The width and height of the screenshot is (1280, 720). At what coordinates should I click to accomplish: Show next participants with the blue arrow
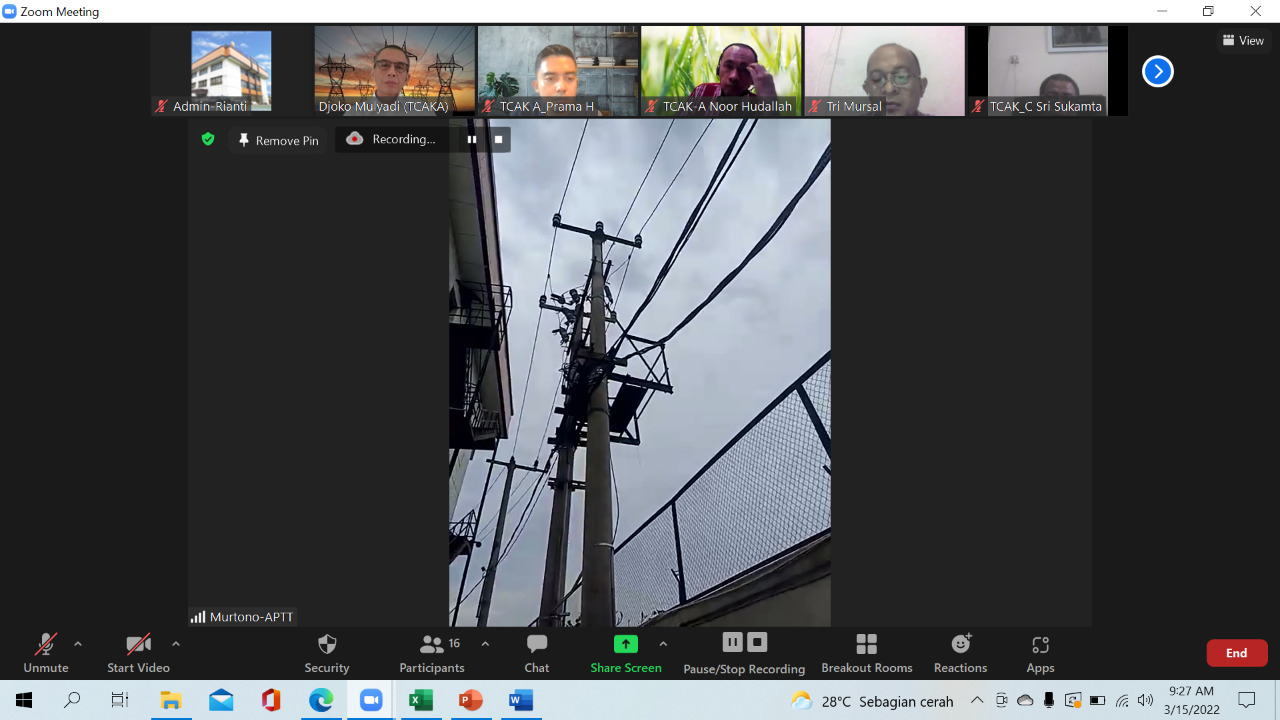click(x=1157, y=71)
